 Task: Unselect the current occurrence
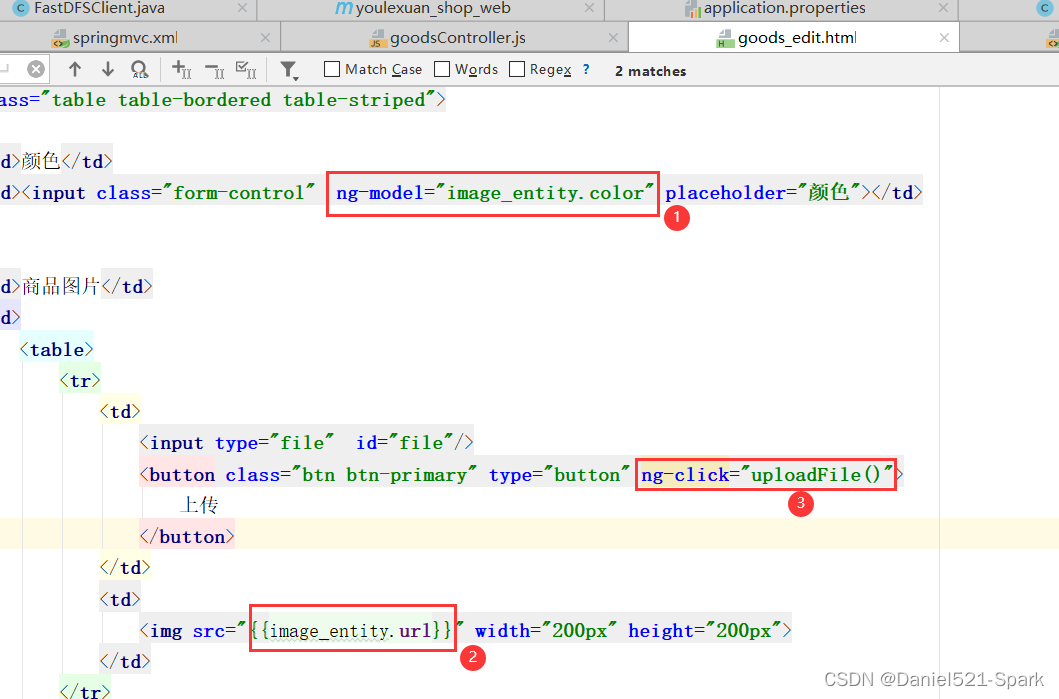click(x=215, y=70)
